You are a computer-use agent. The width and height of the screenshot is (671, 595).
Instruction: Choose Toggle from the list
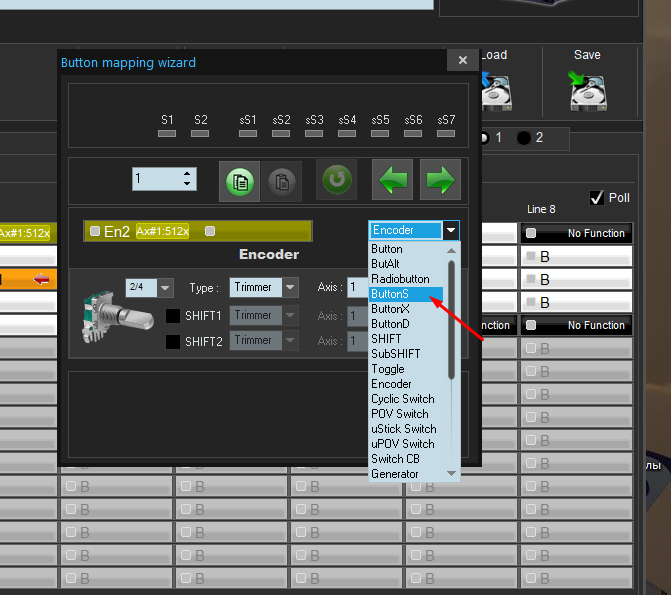coord(406,369)
